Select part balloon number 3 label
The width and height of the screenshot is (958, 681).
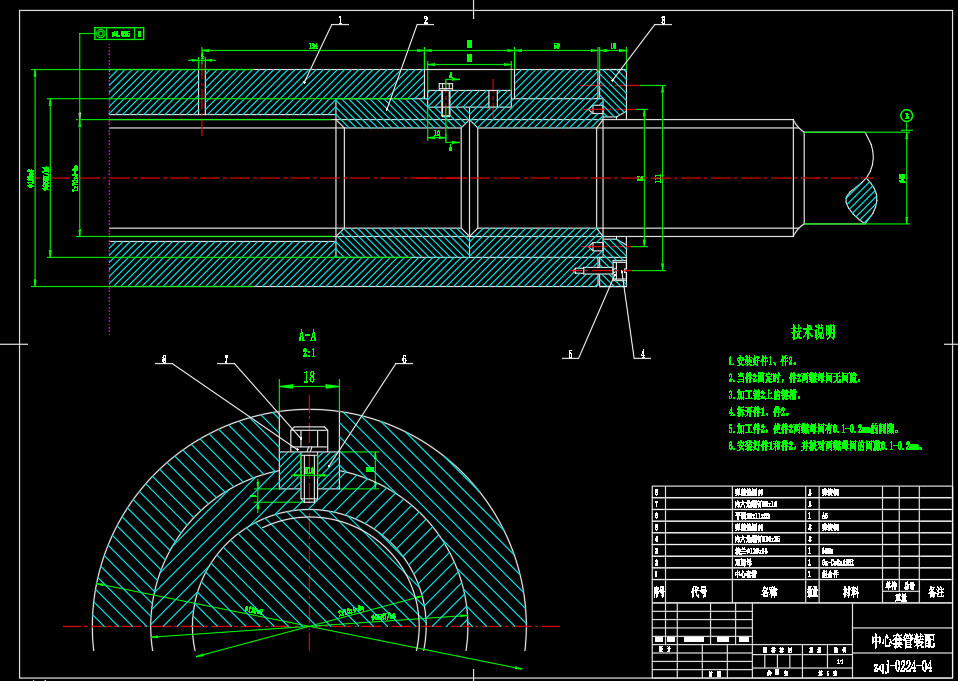tap(663, 20)
